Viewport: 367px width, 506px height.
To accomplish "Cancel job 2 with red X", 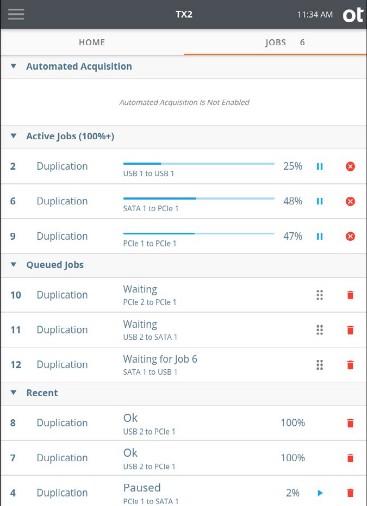I will pos(350,166).
